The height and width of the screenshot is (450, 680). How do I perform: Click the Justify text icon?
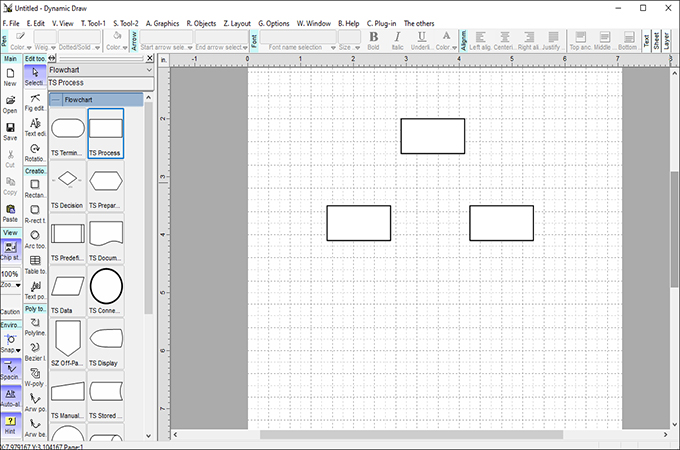click(553, 41)
